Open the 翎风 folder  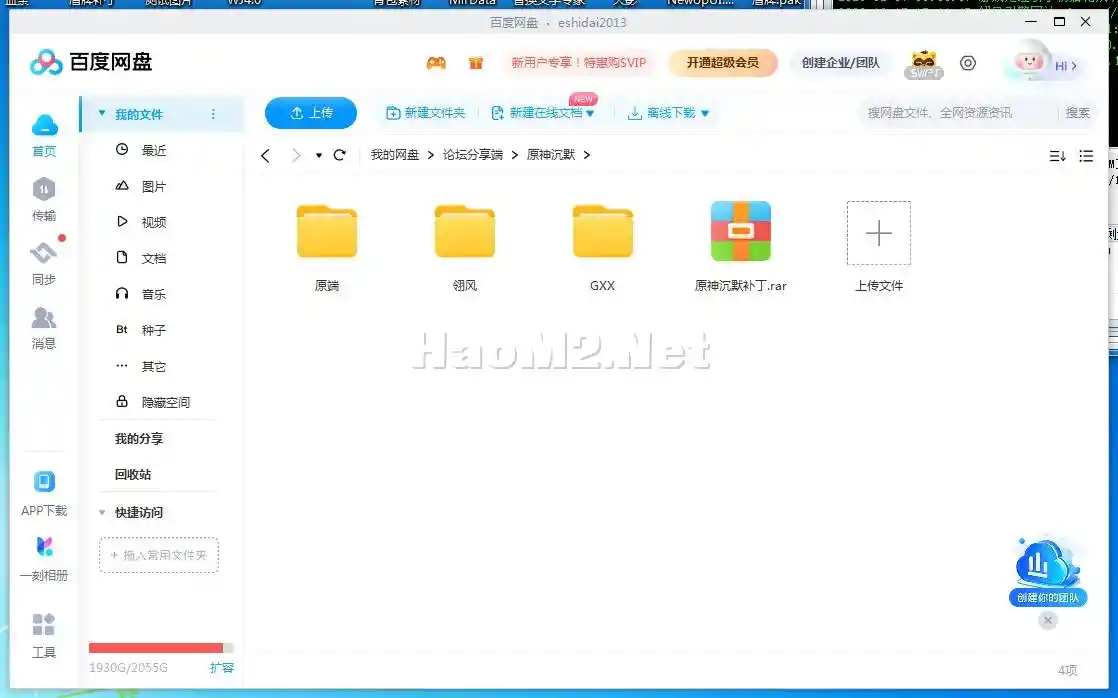click(x=465, y=247)
